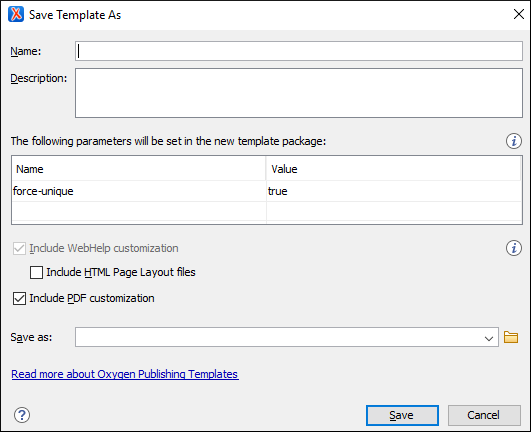Click the Save button
Screen dimensions: 531x432
coord(402,415)
